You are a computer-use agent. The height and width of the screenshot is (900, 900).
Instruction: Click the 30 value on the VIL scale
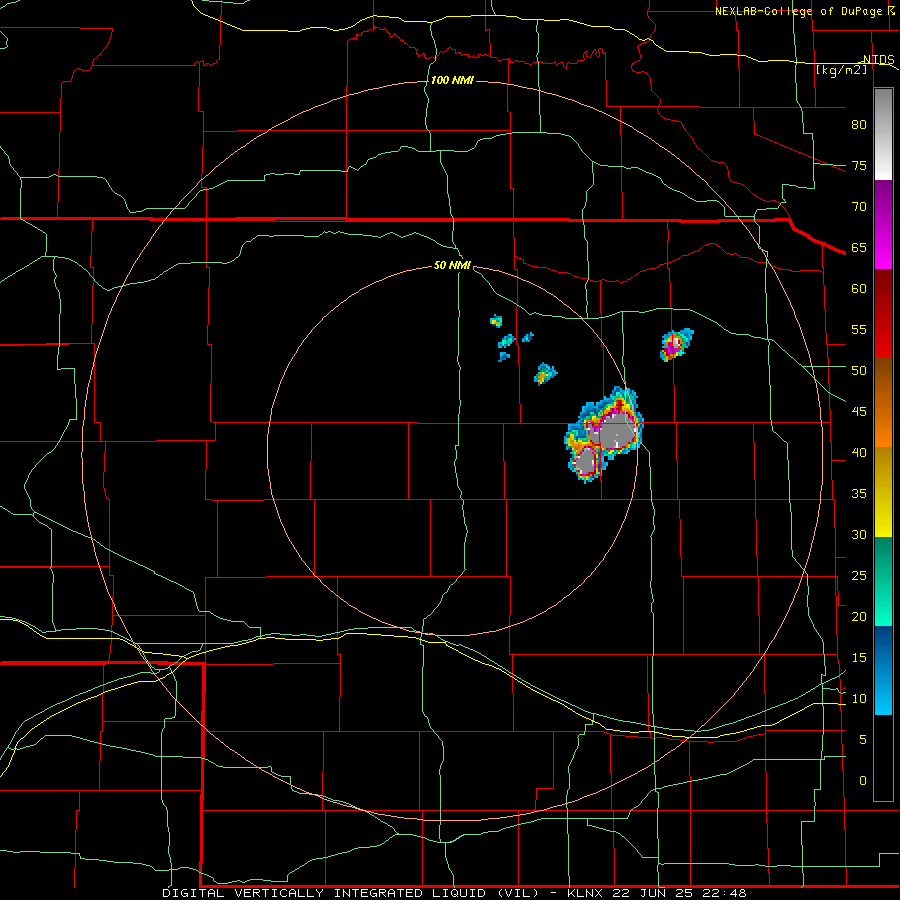[x=859, y=534]
